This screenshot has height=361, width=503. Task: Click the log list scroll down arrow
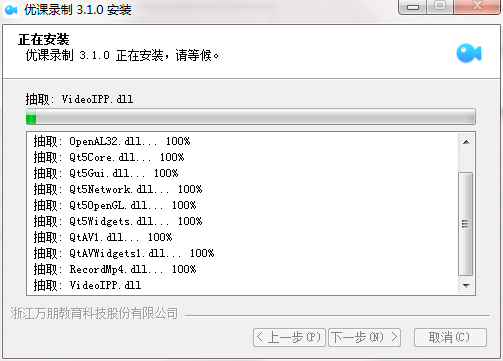pyautogui.click(x=466, y=285)
